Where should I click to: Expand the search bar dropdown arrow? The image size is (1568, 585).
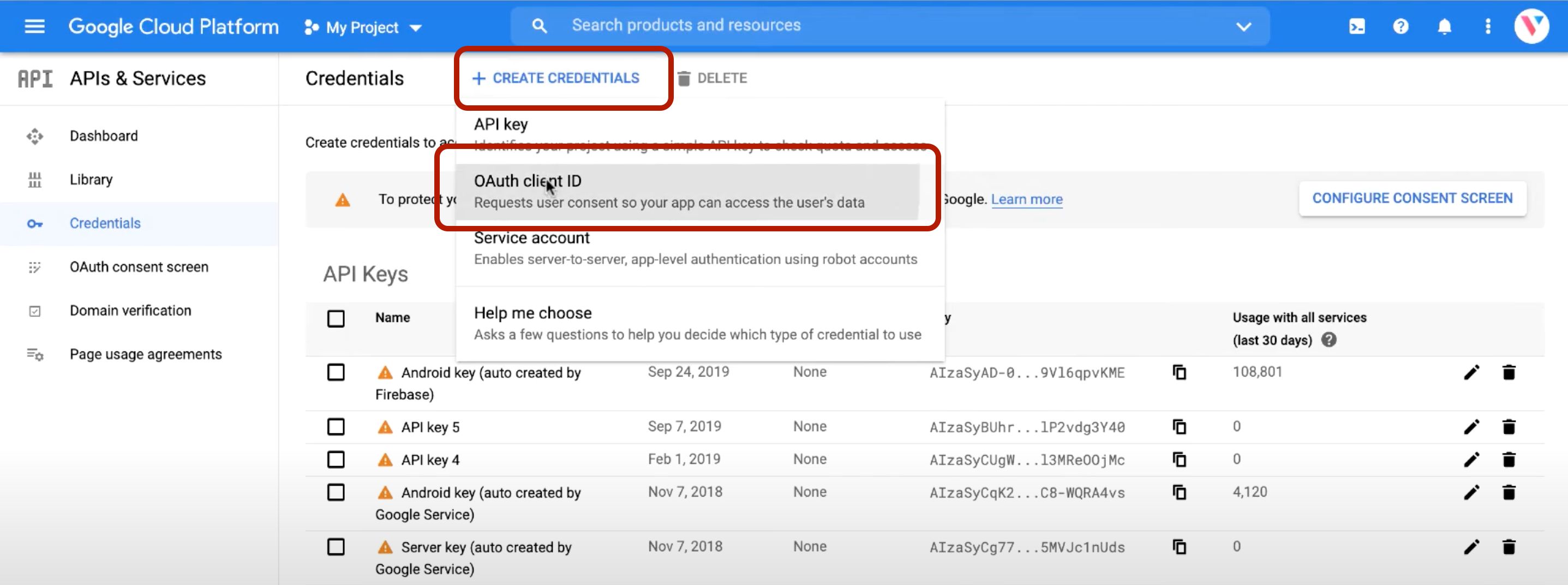click(1243, 26)
